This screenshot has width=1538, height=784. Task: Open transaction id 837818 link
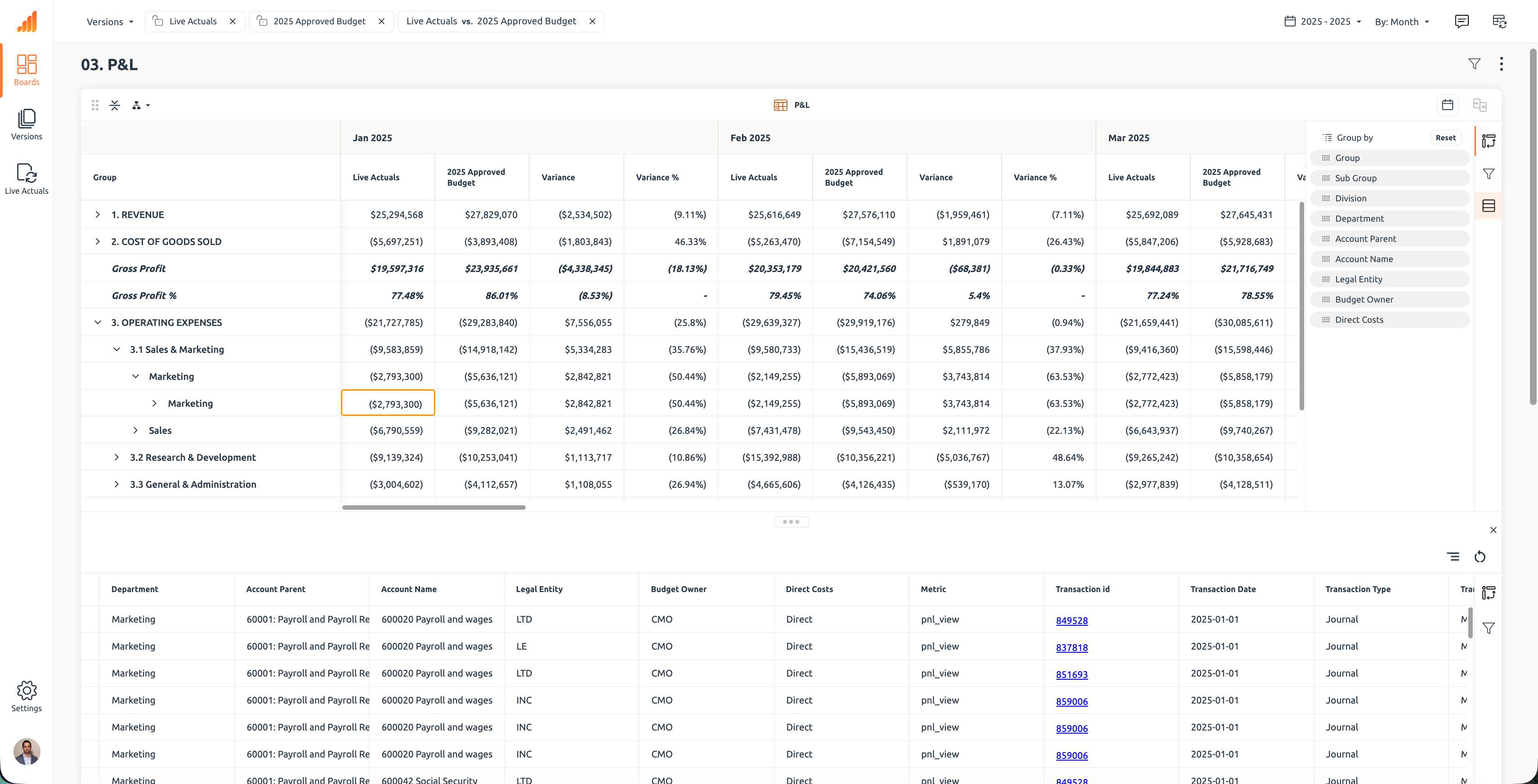1071,647
